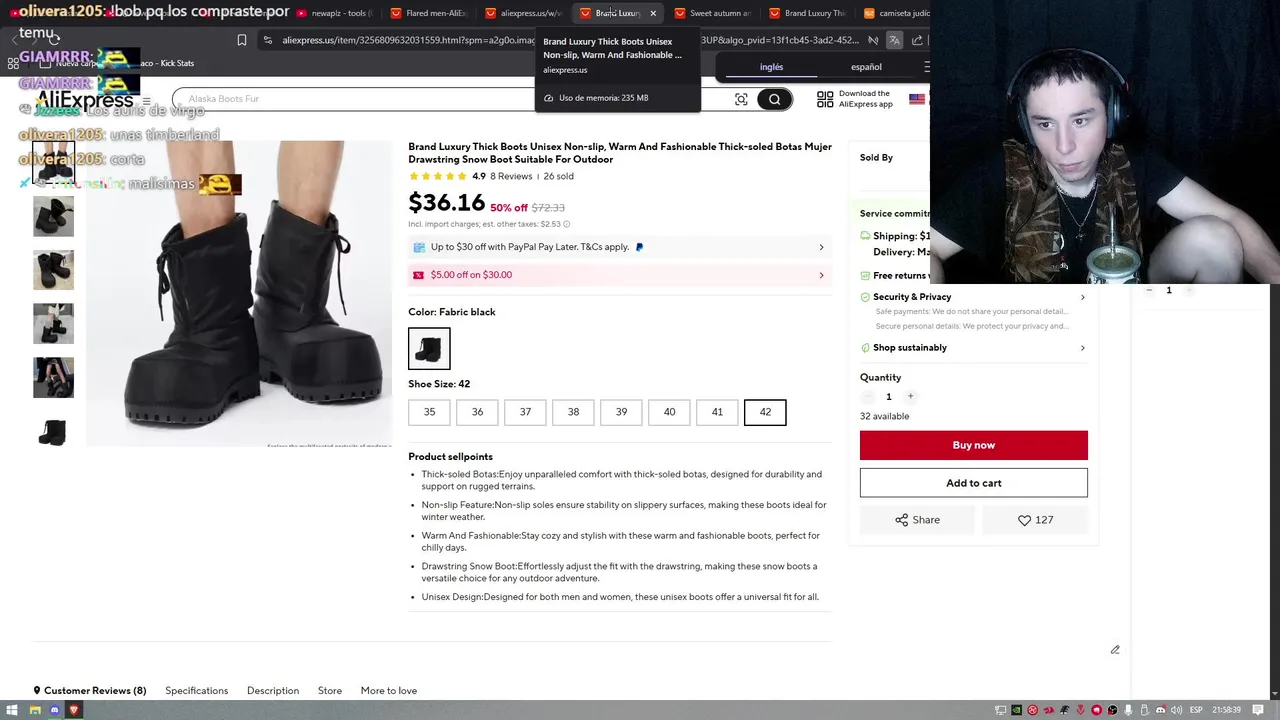
Task: Select shoe size 39
Action: (x=621, y=412)
